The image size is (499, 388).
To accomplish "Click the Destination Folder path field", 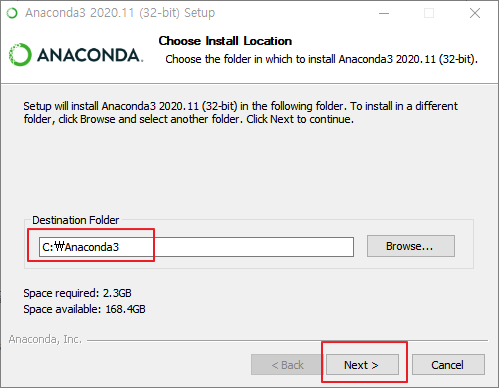I will click(x=196, y=247).
